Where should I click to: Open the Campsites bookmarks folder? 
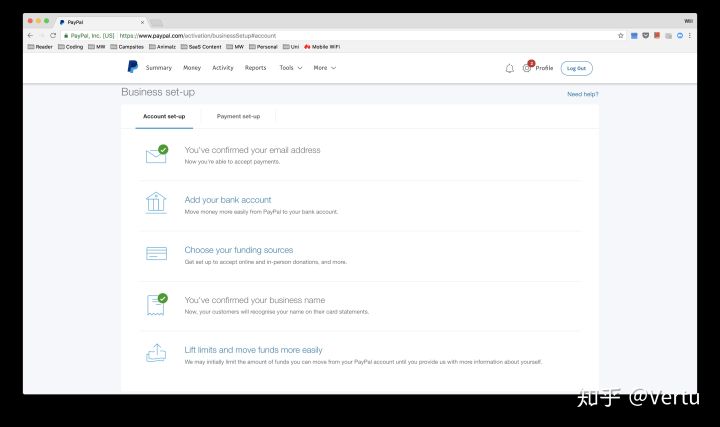click(127, 47)
